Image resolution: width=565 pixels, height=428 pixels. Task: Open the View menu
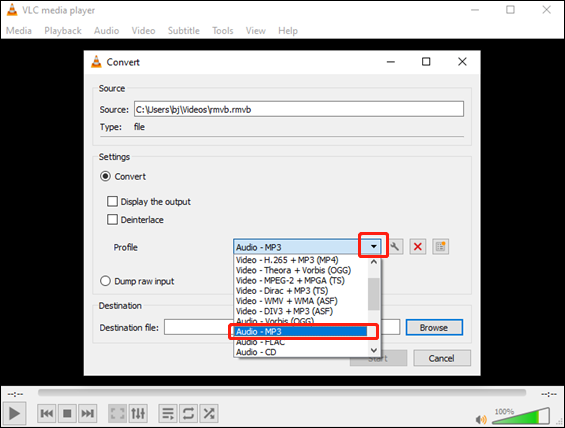pos(255,31)
